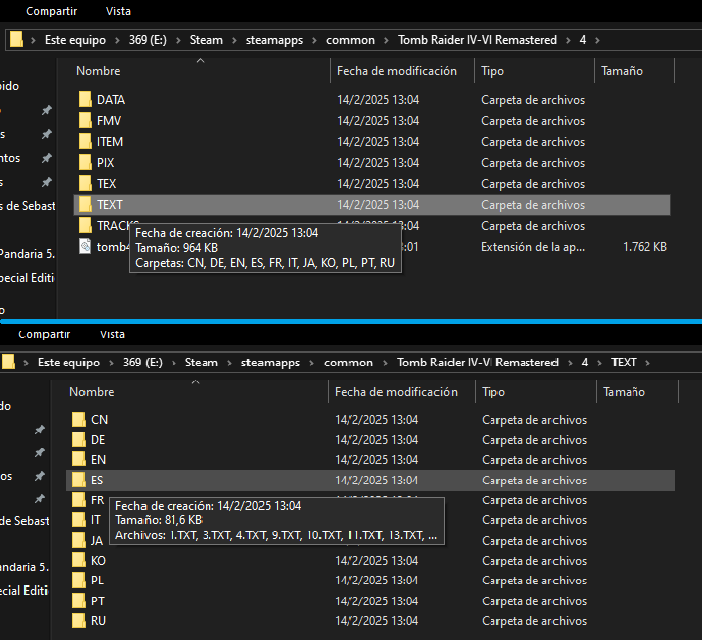The image size is (702, 640).
Task: Open the FR language folder icon
Action: [x=79, y=500]
